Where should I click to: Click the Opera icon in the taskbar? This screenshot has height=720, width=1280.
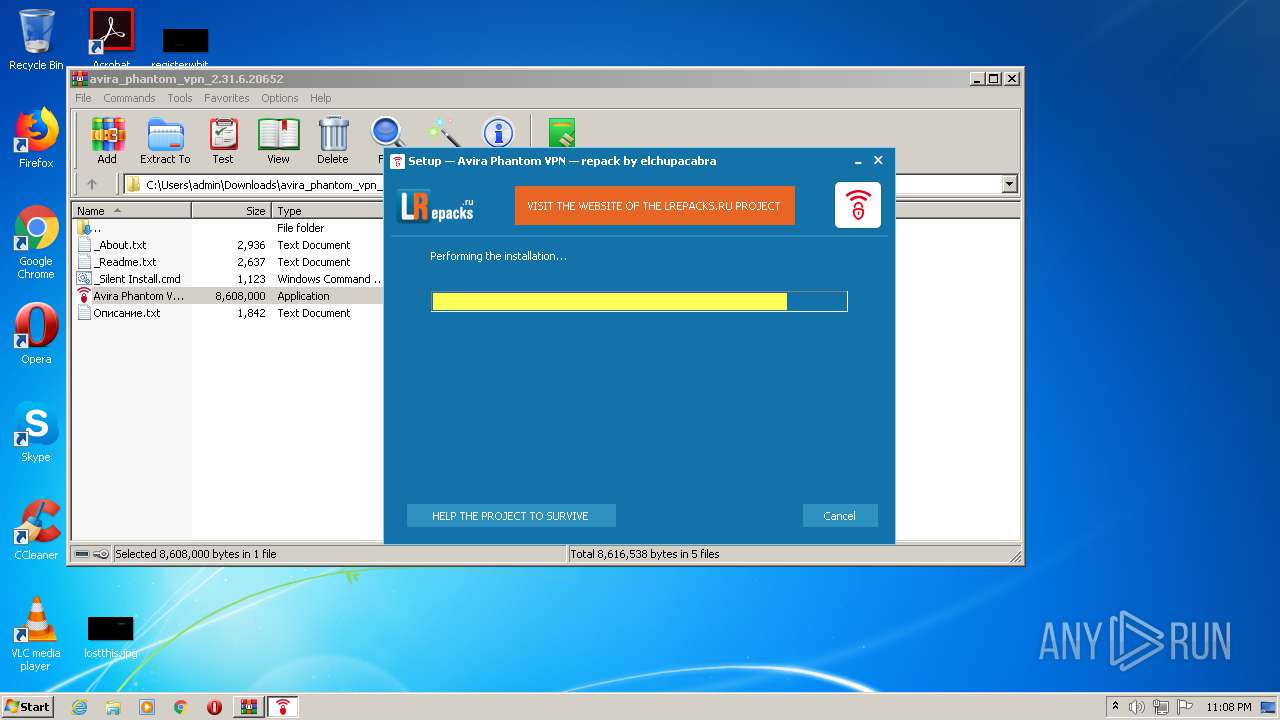[x=215, y=707]
